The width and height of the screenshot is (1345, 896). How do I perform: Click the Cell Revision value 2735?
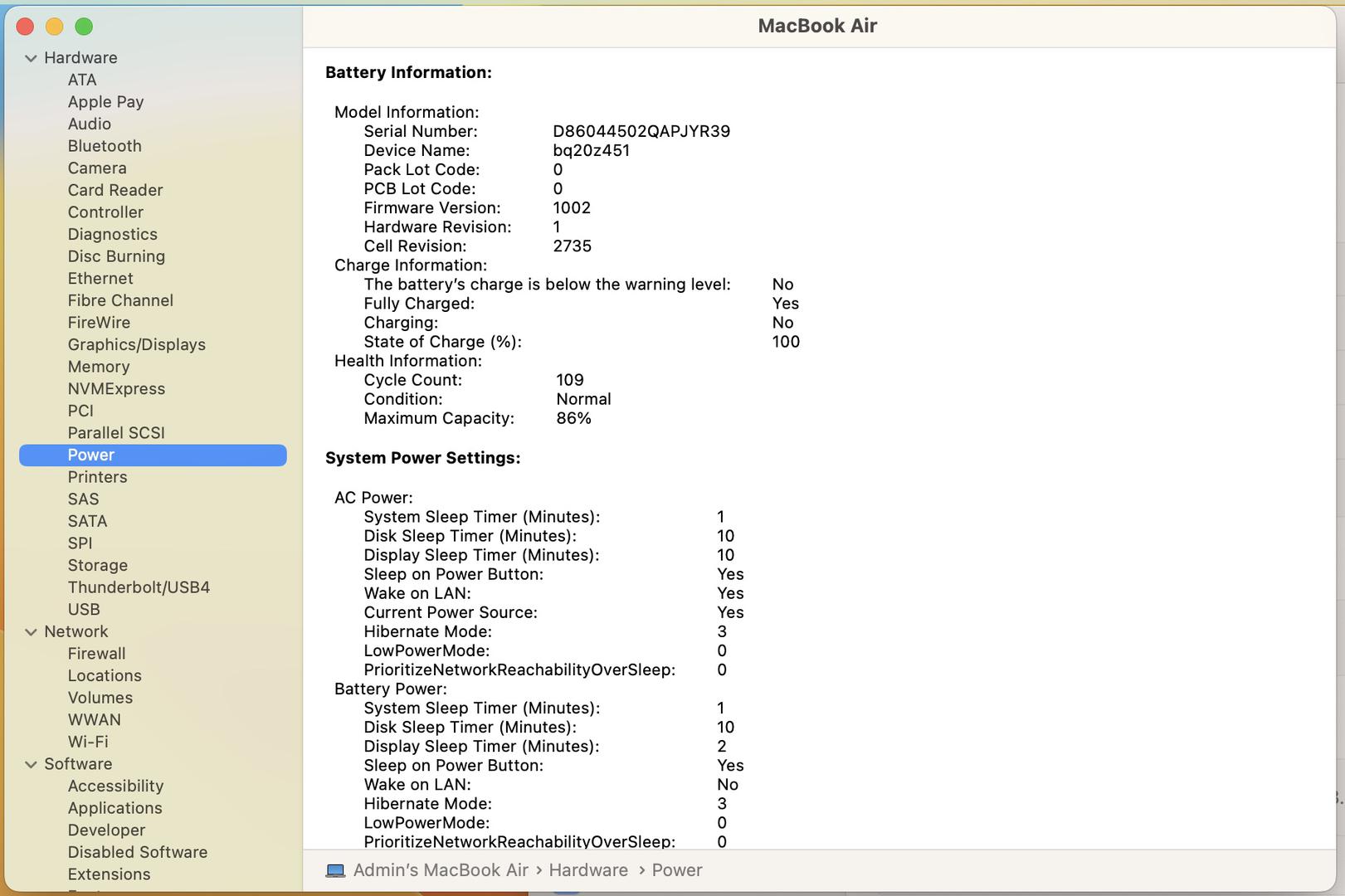[x=572, y=246]
